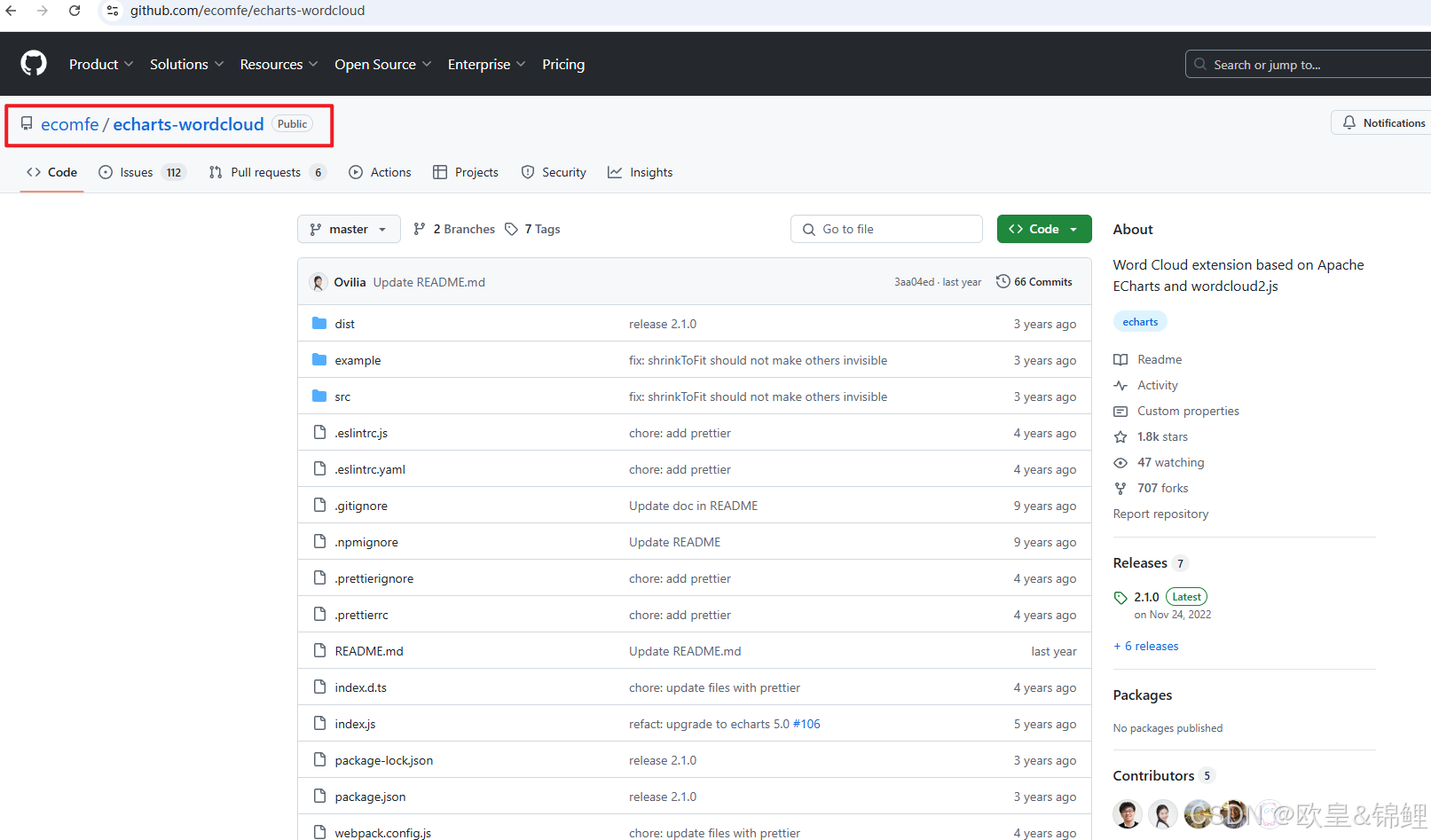This screenshot has height=840, width=1431.
Task: Open the Contributors heading link
Action: (x=1153, y=775)
